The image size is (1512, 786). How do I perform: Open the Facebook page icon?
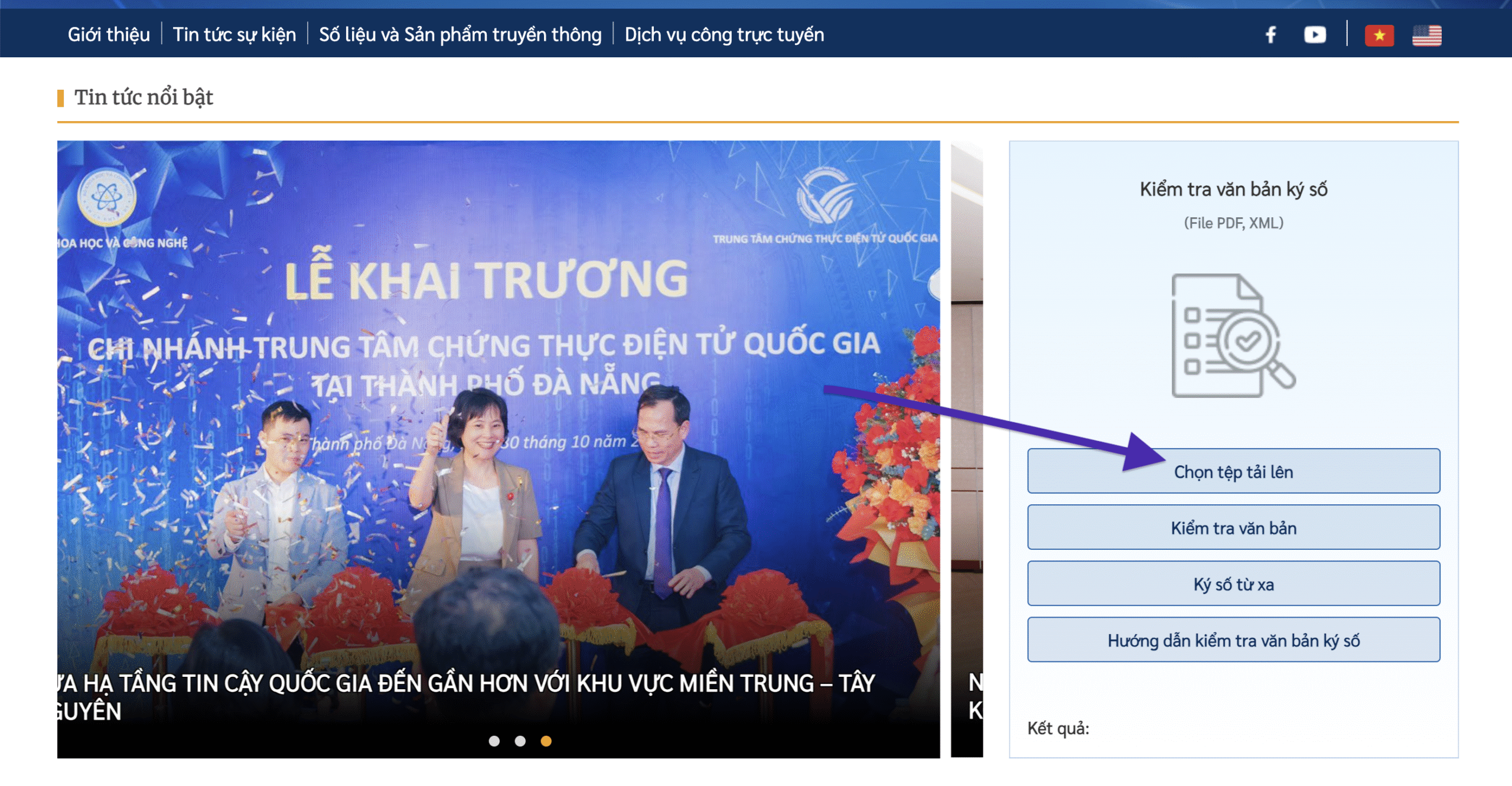click(1271, 35)
